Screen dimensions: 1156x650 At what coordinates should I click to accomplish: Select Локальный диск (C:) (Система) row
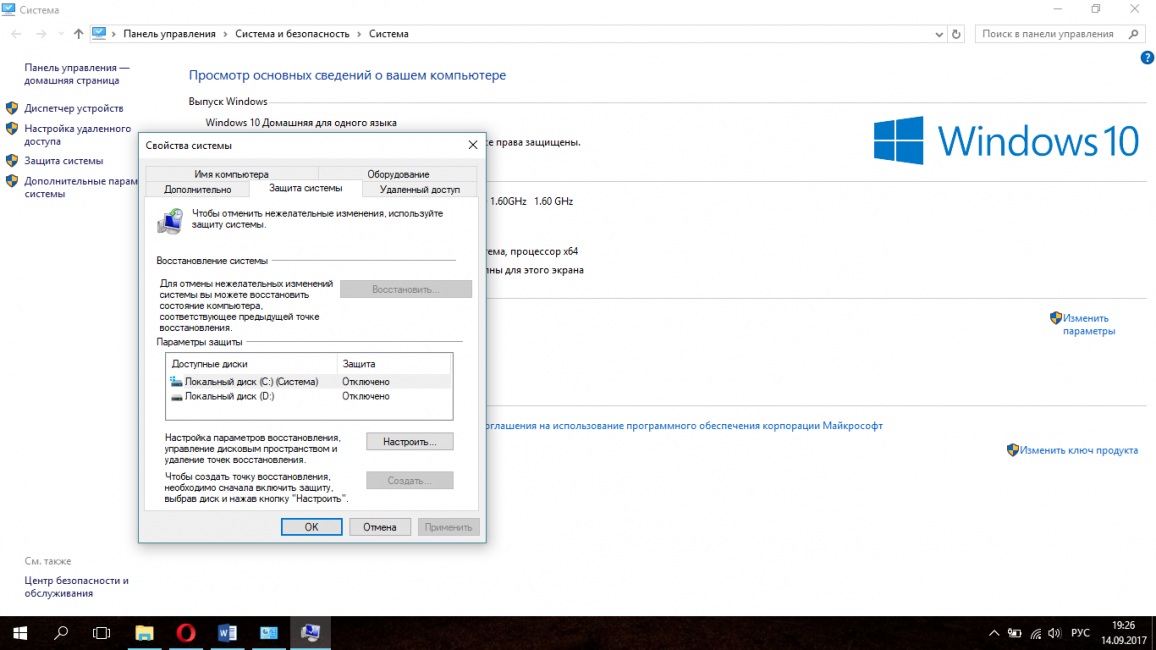309,382
